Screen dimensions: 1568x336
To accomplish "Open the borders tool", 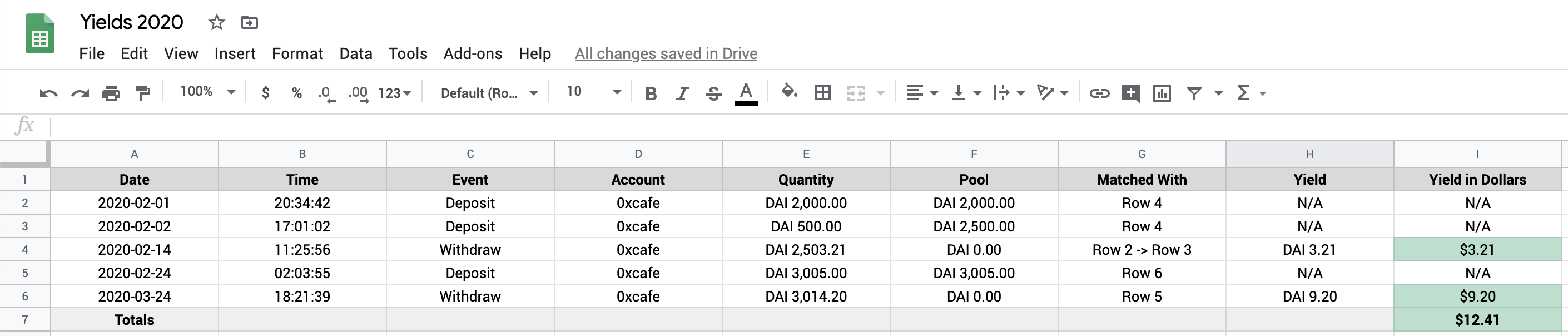I will 822,92.
